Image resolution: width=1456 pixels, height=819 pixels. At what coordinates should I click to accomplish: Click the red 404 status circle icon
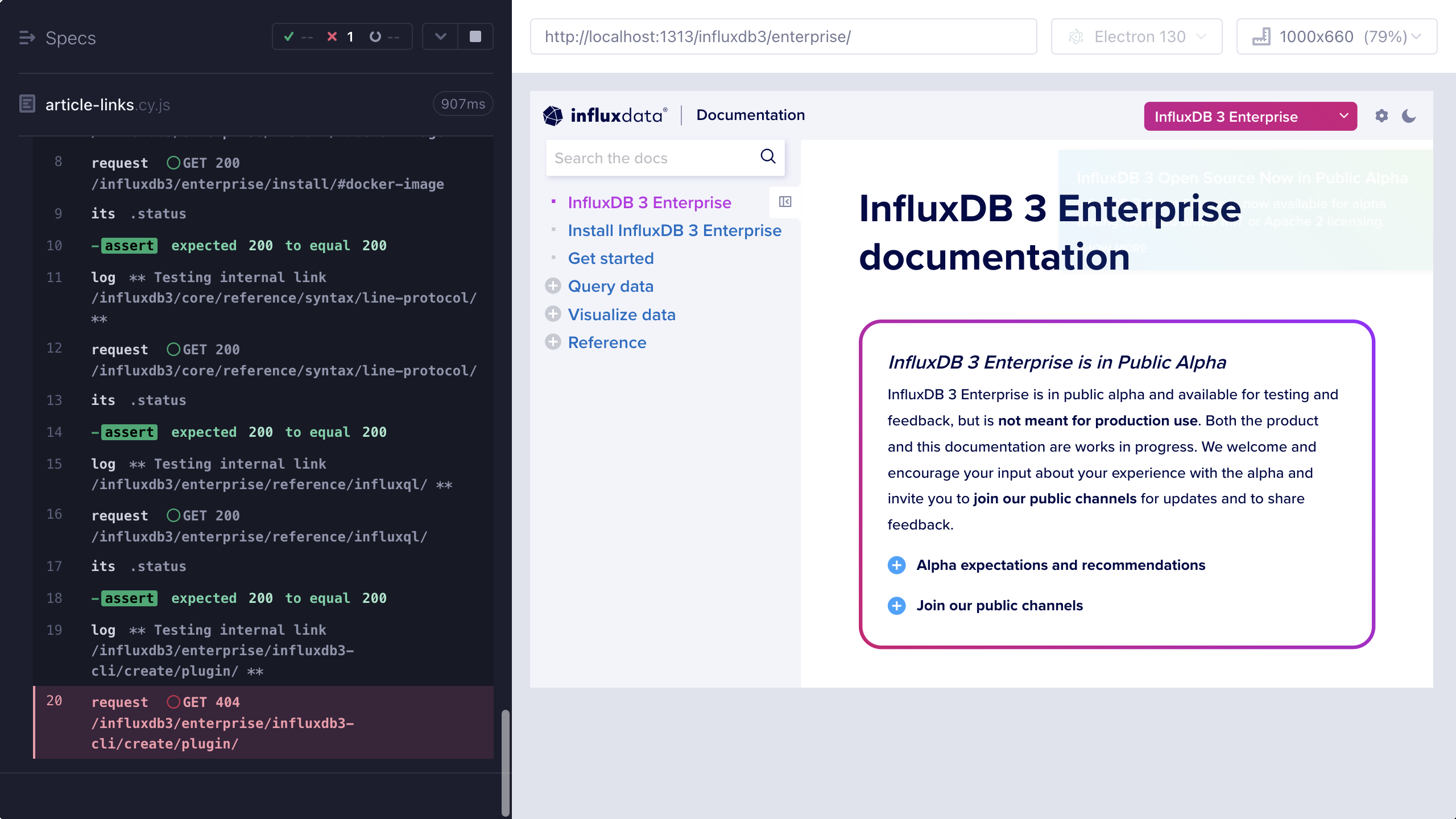(173, 702)
